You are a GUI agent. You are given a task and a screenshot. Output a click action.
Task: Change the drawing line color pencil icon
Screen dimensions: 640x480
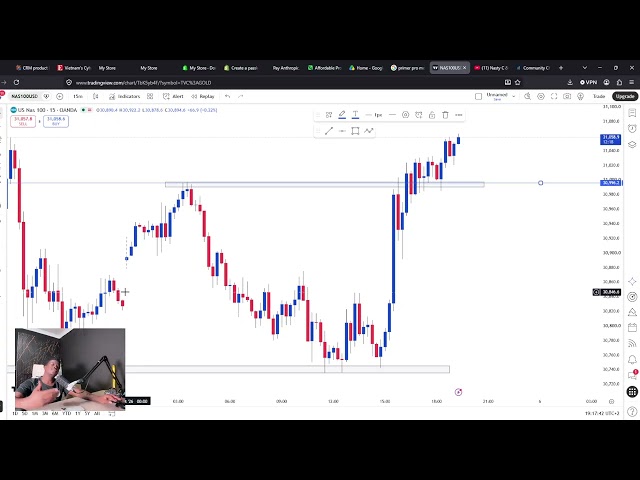click(342, 115)
